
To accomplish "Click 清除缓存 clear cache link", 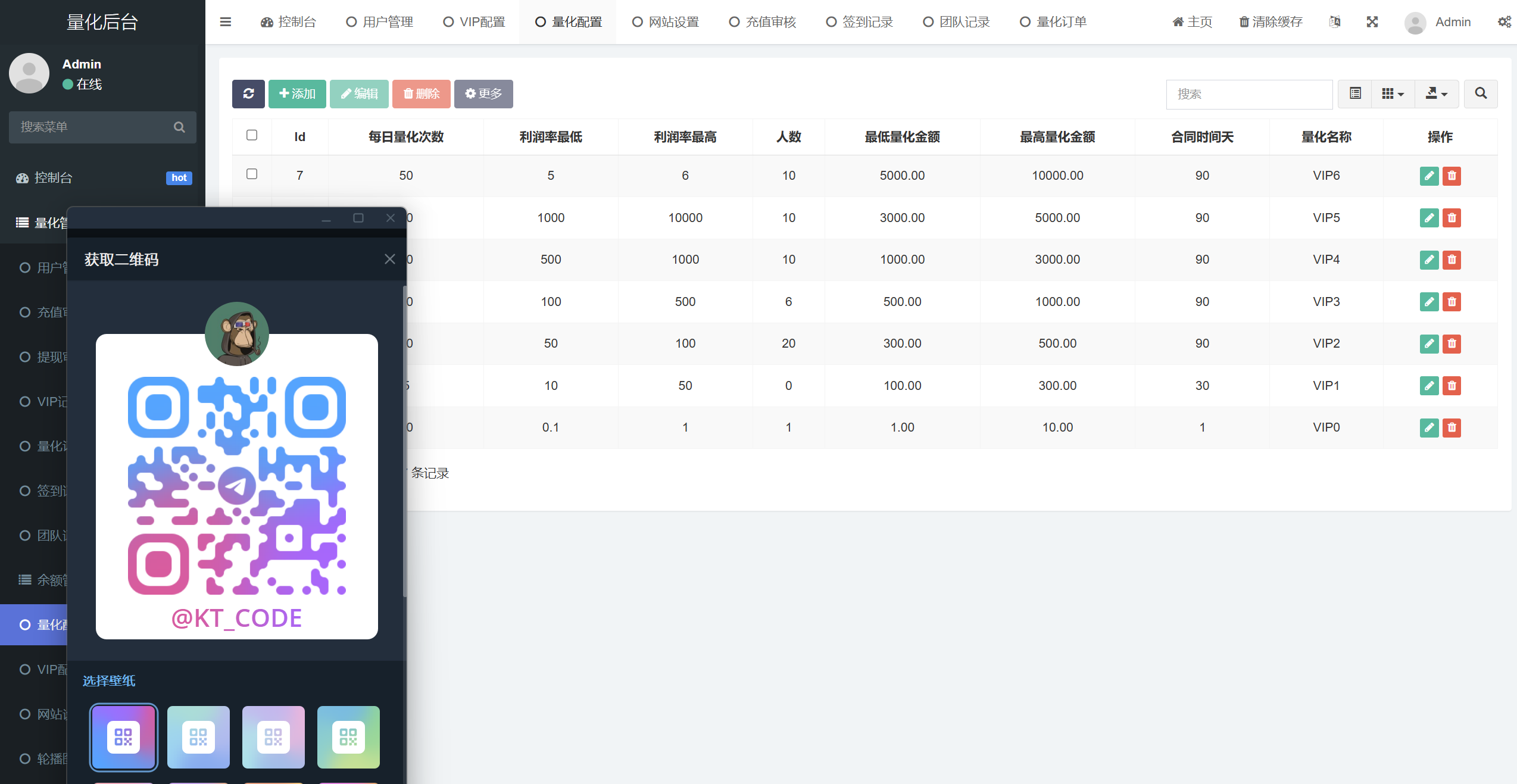I will (x=1271, y=22).
